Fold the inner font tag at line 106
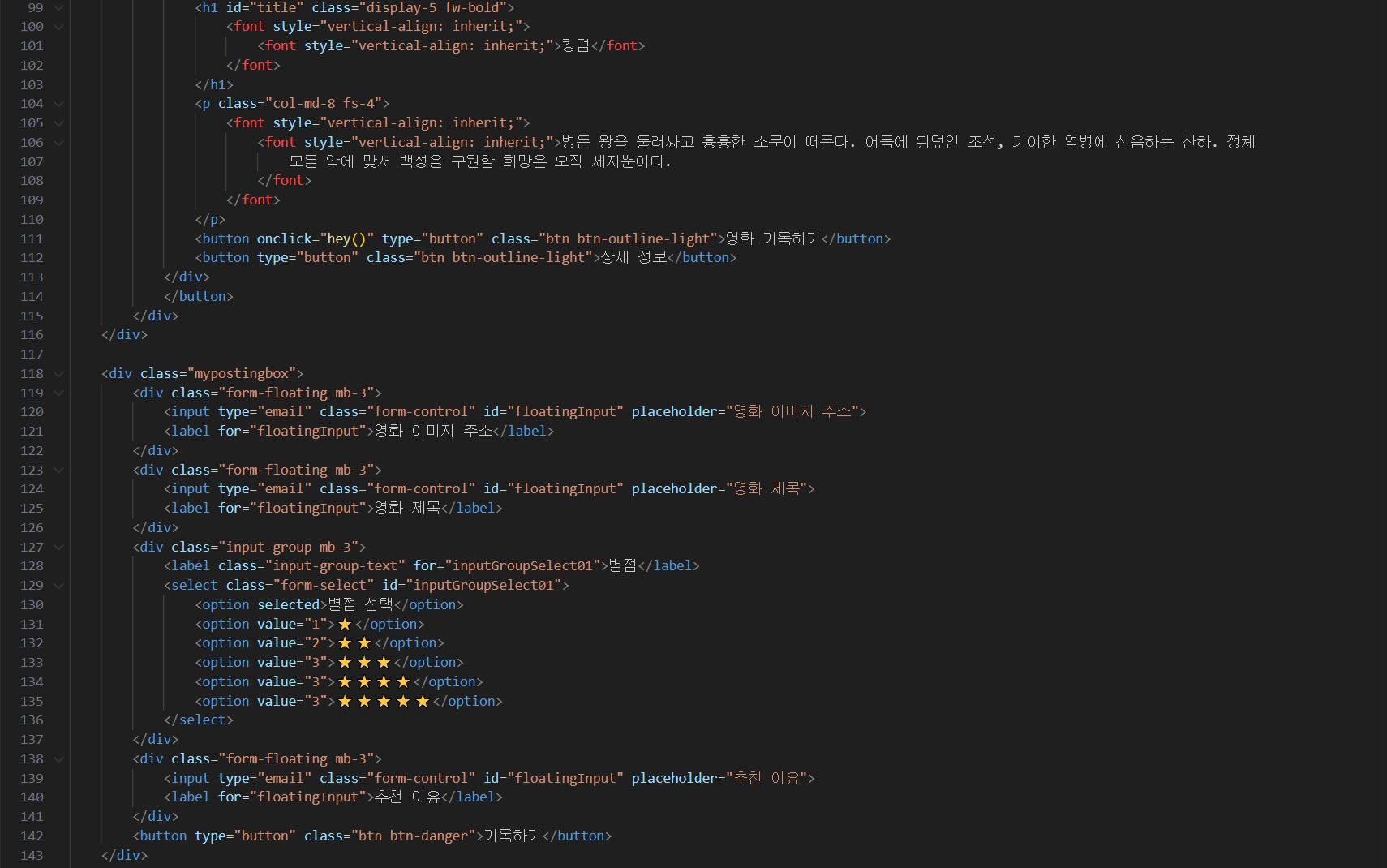The image size is (1387, 868). (x=58, y=142)
